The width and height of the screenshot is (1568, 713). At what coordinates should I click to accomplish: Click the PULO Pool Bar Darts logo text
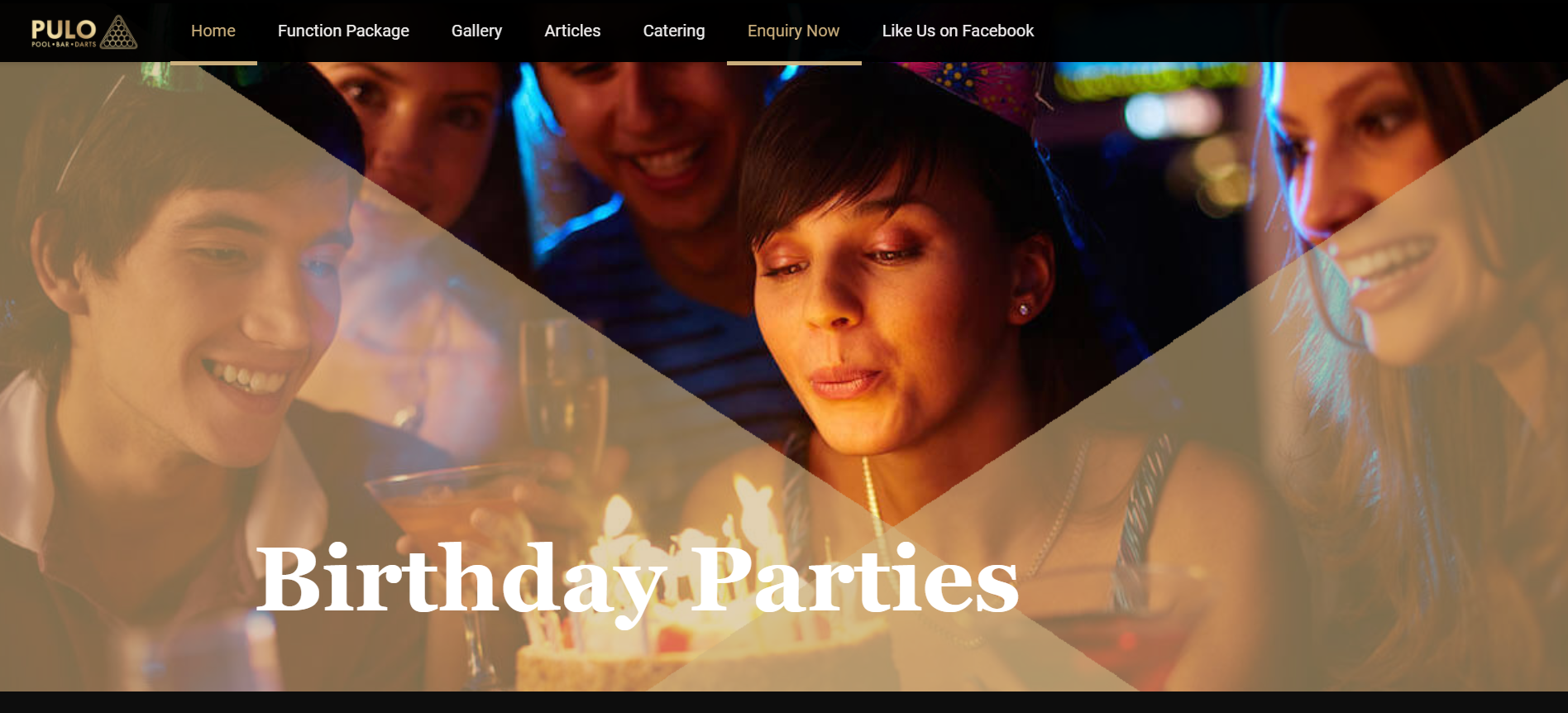[64, 32]
